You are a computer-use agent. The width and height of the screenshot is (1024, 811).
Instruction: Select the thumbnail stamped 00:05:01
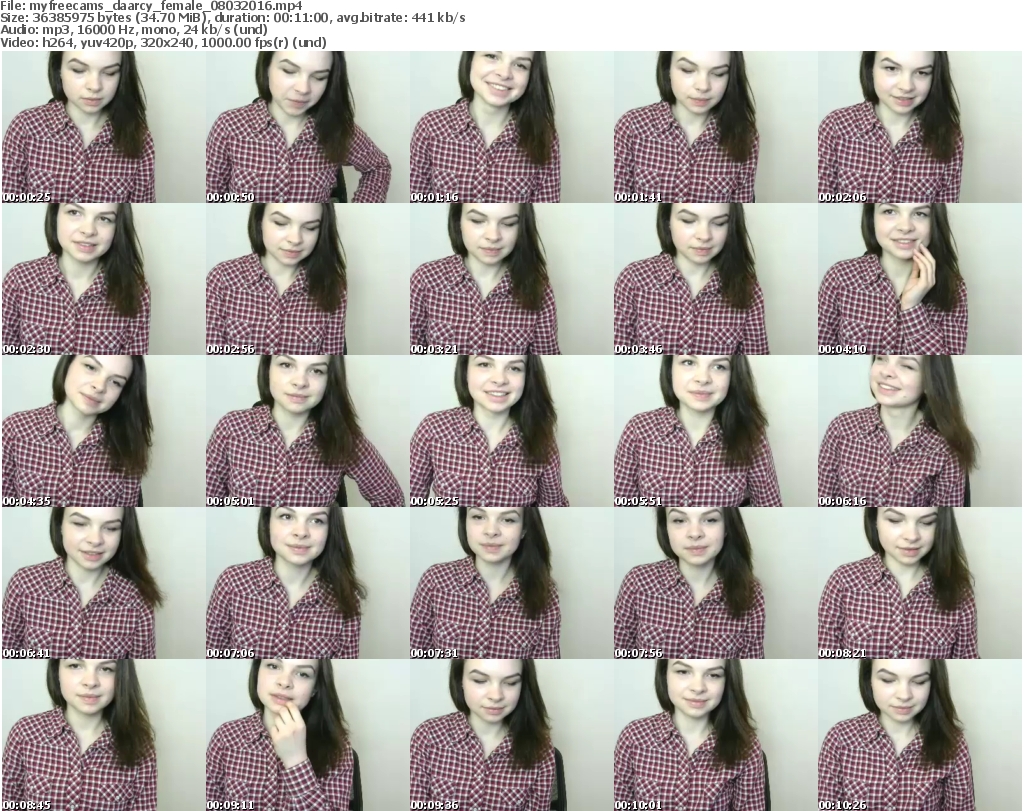point(308,431)
